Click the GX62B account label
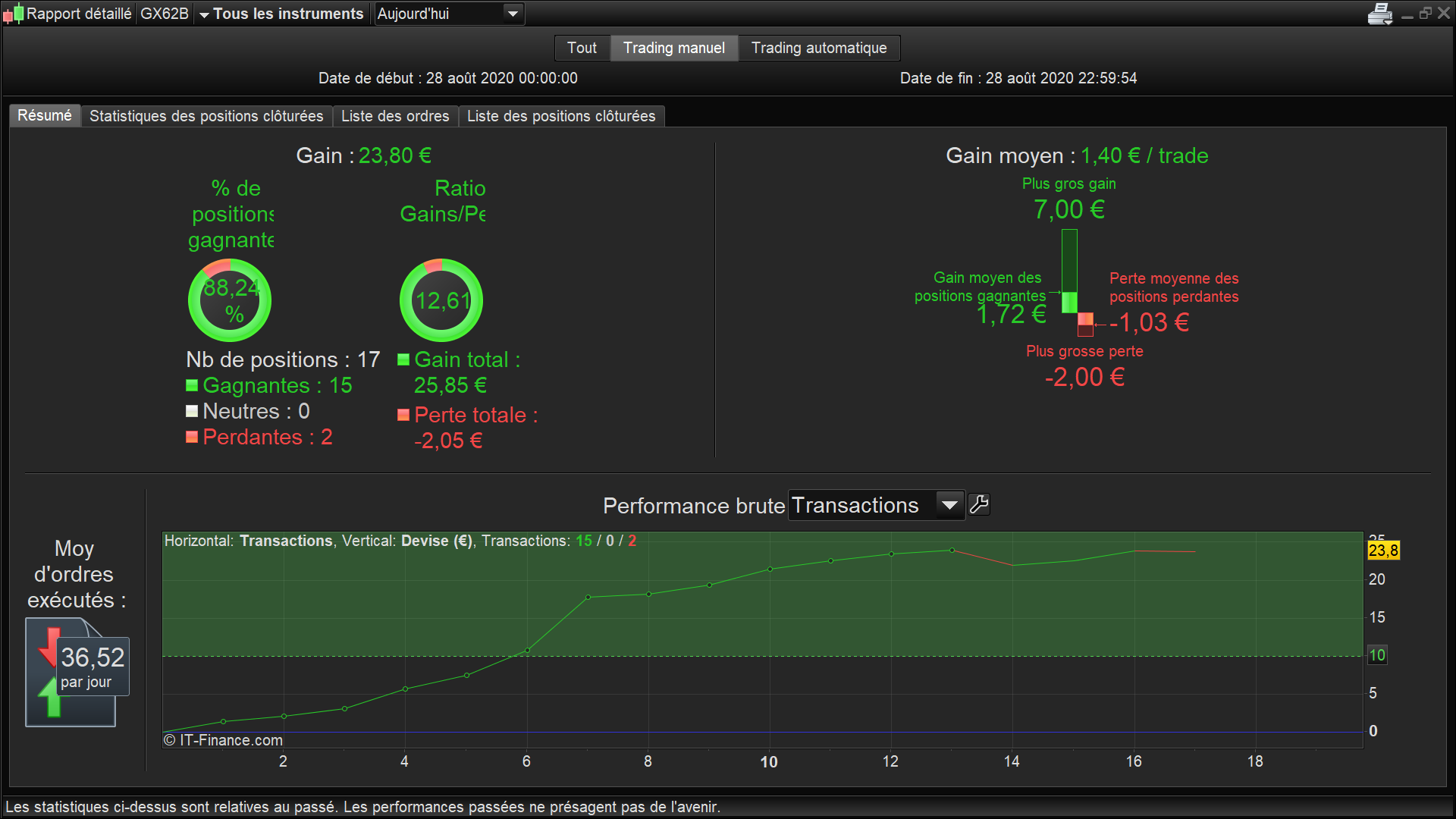 pyautogui.click(x=165, y=14)
